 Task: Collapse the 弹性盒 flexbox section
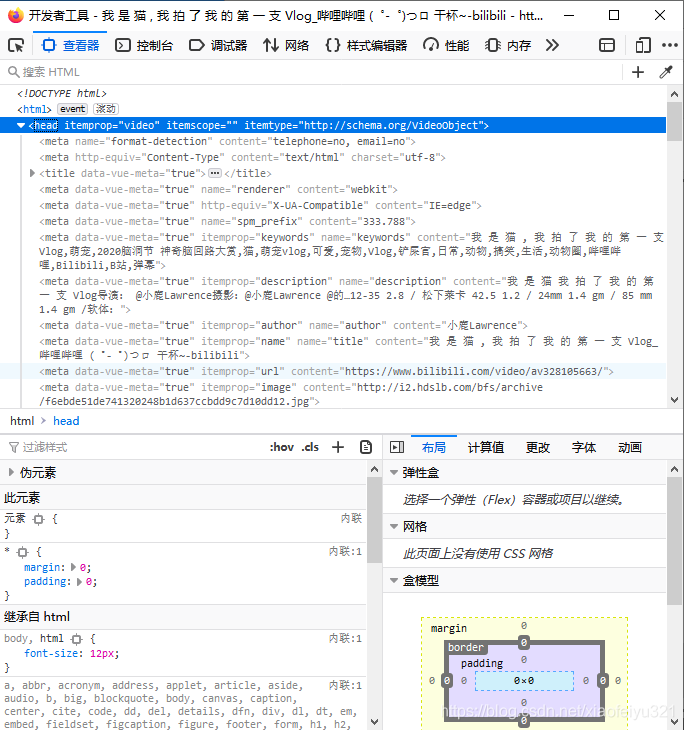point(394,473)
